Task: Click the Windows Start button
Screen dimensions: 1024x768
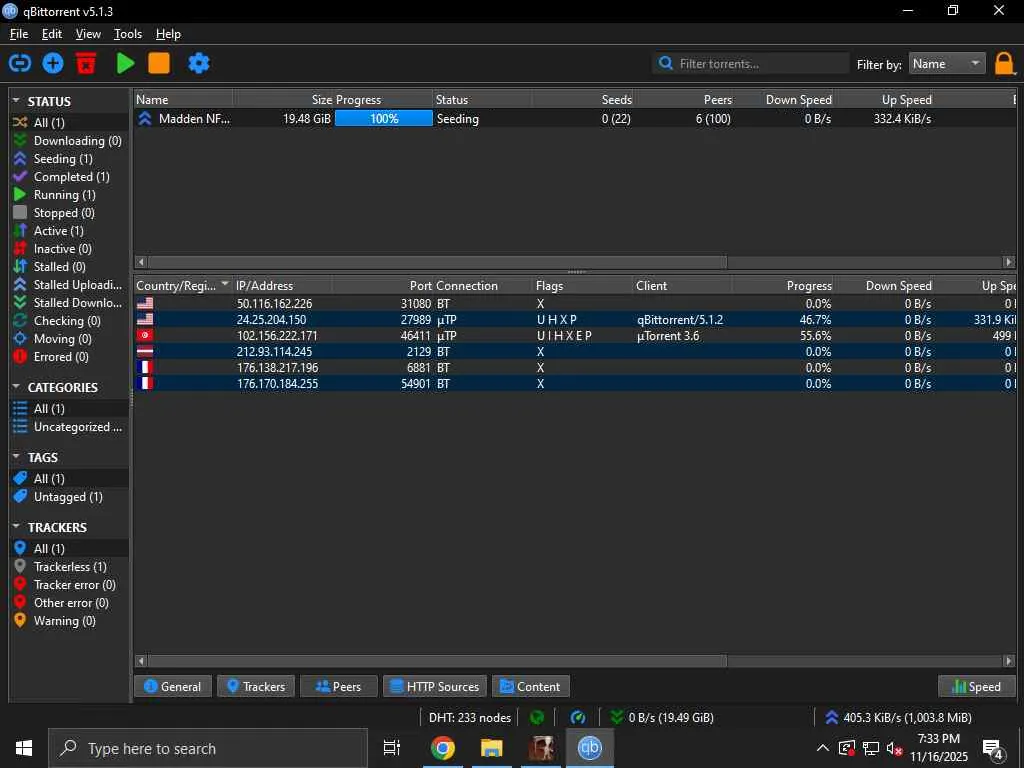Action: [x=24, y=748]
